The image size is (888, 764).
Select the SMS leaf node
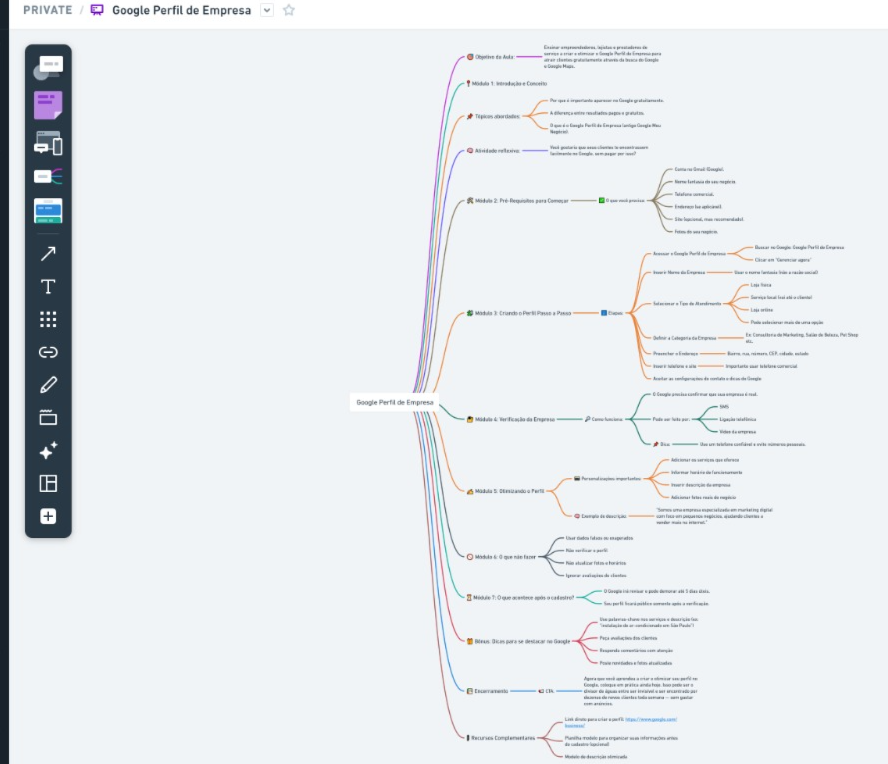(x=724, y=407)
